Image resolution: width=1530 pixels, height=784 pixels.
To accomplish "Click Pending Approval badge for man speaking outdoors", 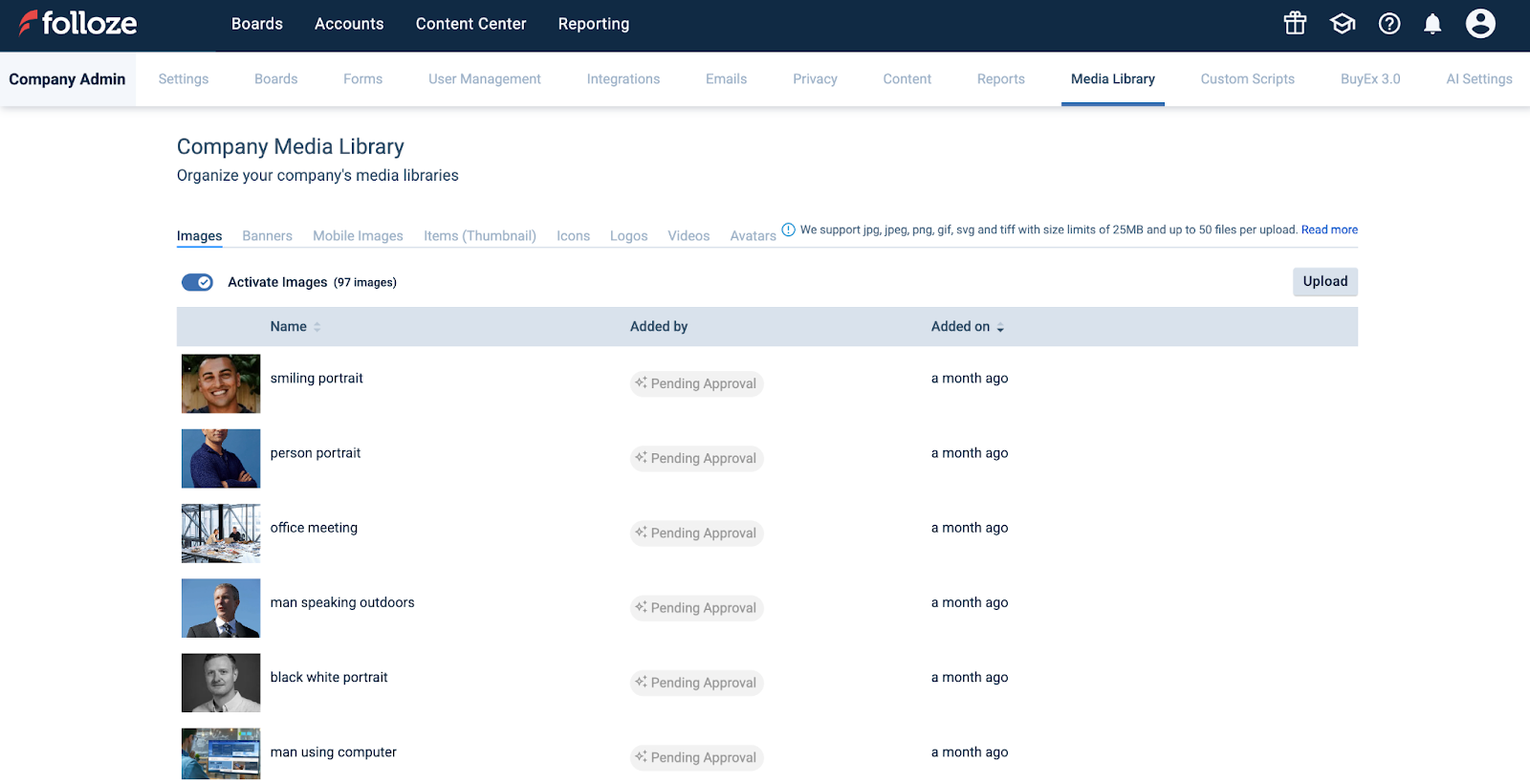I will [x=696, y=608].
